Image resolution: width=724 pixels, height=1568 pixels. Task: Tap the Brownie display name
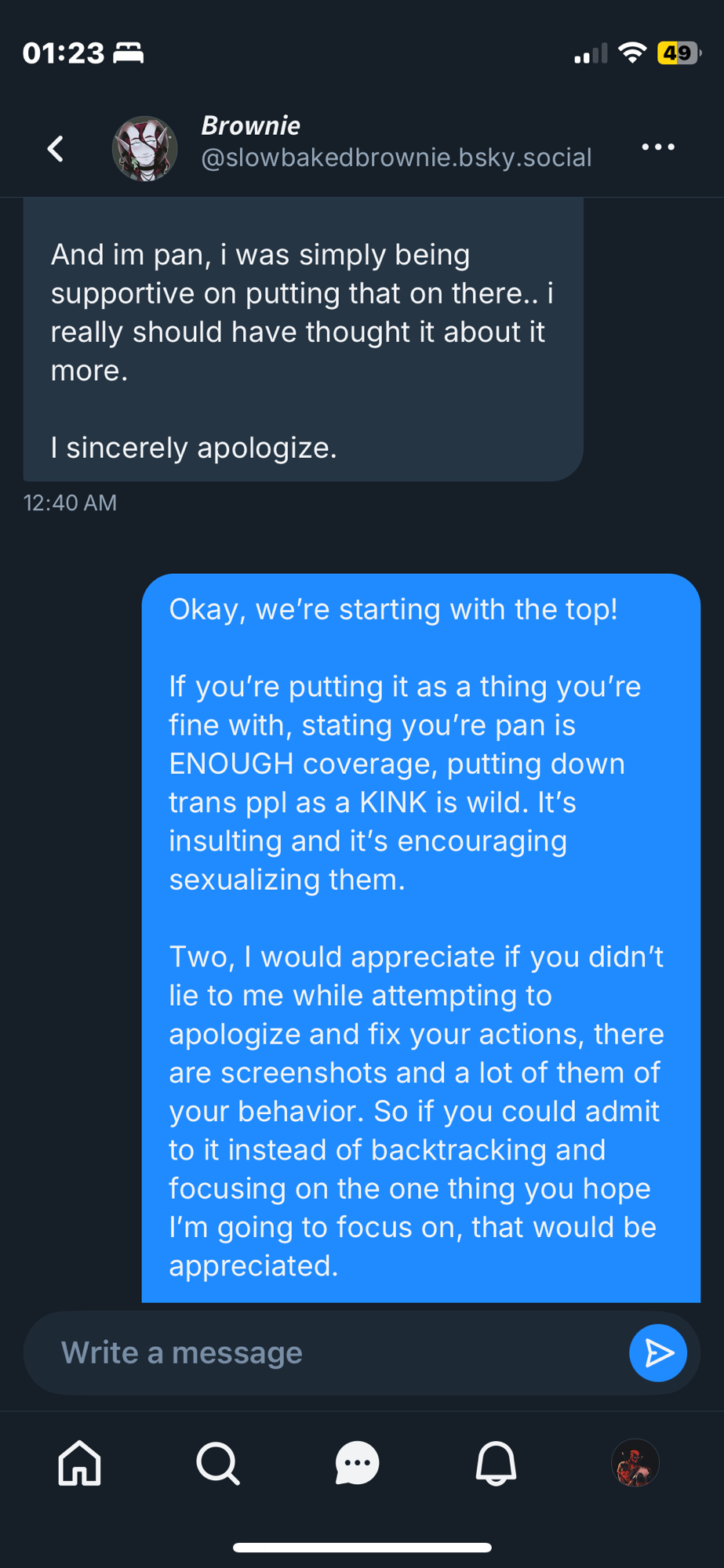(x=251, y=125)
